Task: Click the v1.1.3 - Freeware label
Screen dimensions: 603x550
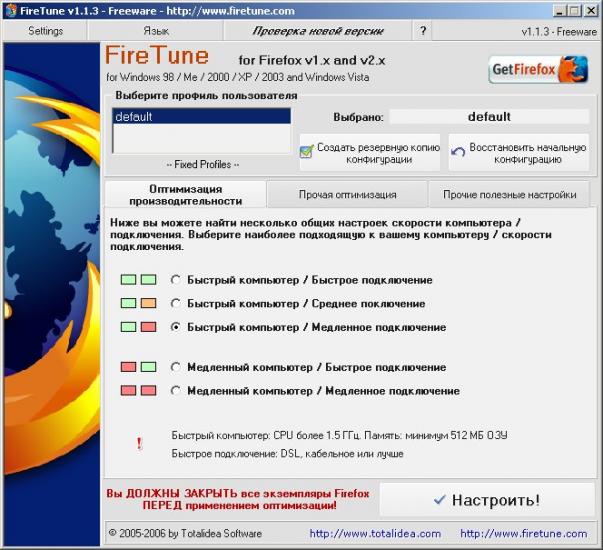Action: click(559, 31)
